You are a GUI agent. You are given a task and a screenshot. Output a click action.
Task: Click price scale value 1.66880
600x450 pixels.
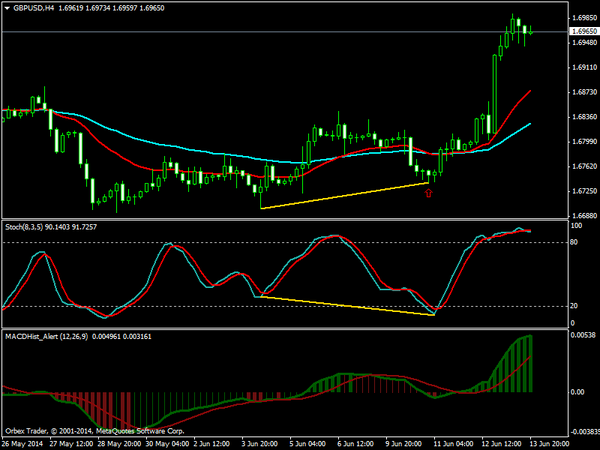[x=584, y=216]
